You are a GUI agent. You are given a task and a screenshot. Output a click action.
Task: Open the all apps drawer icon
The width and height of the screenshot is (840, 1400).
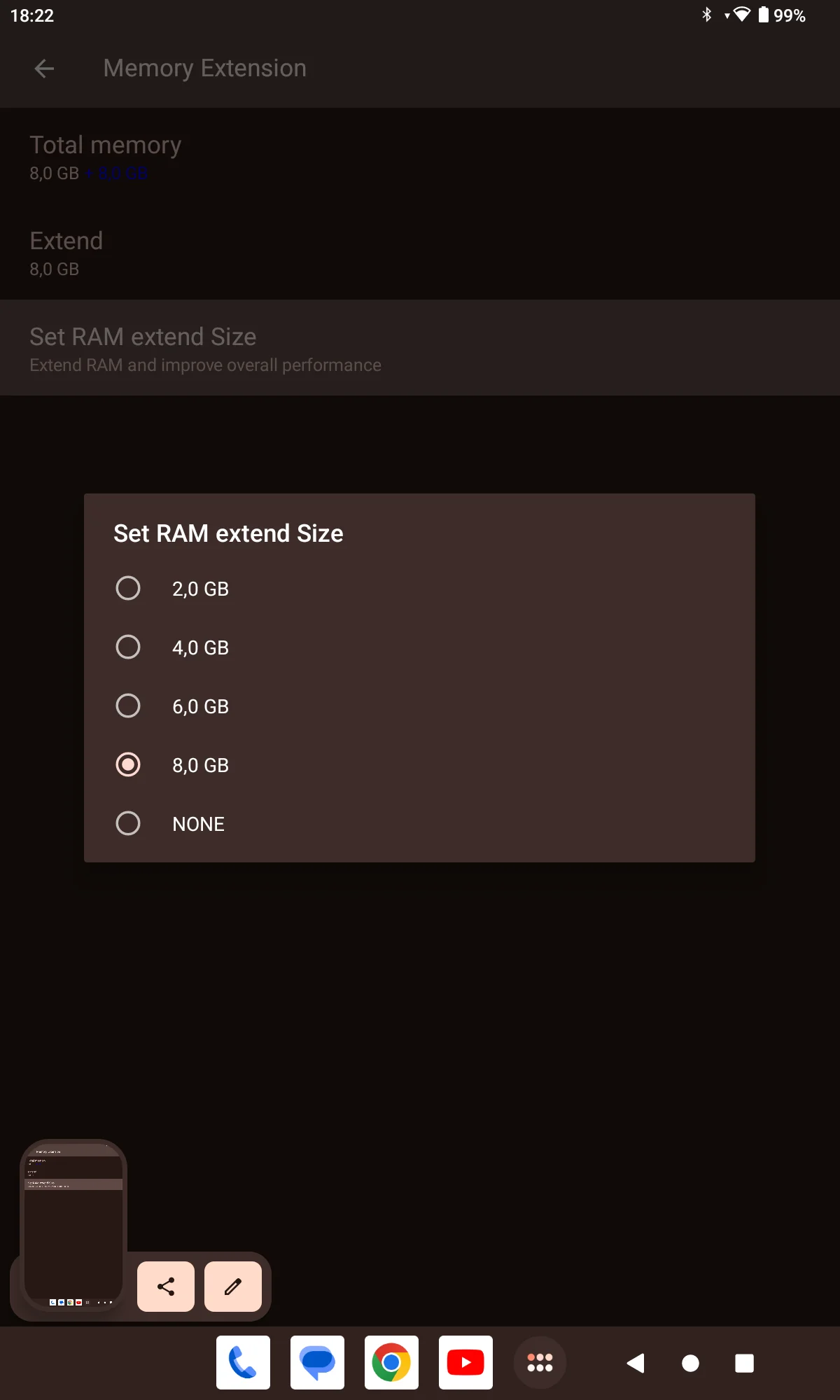(540, 1362)
